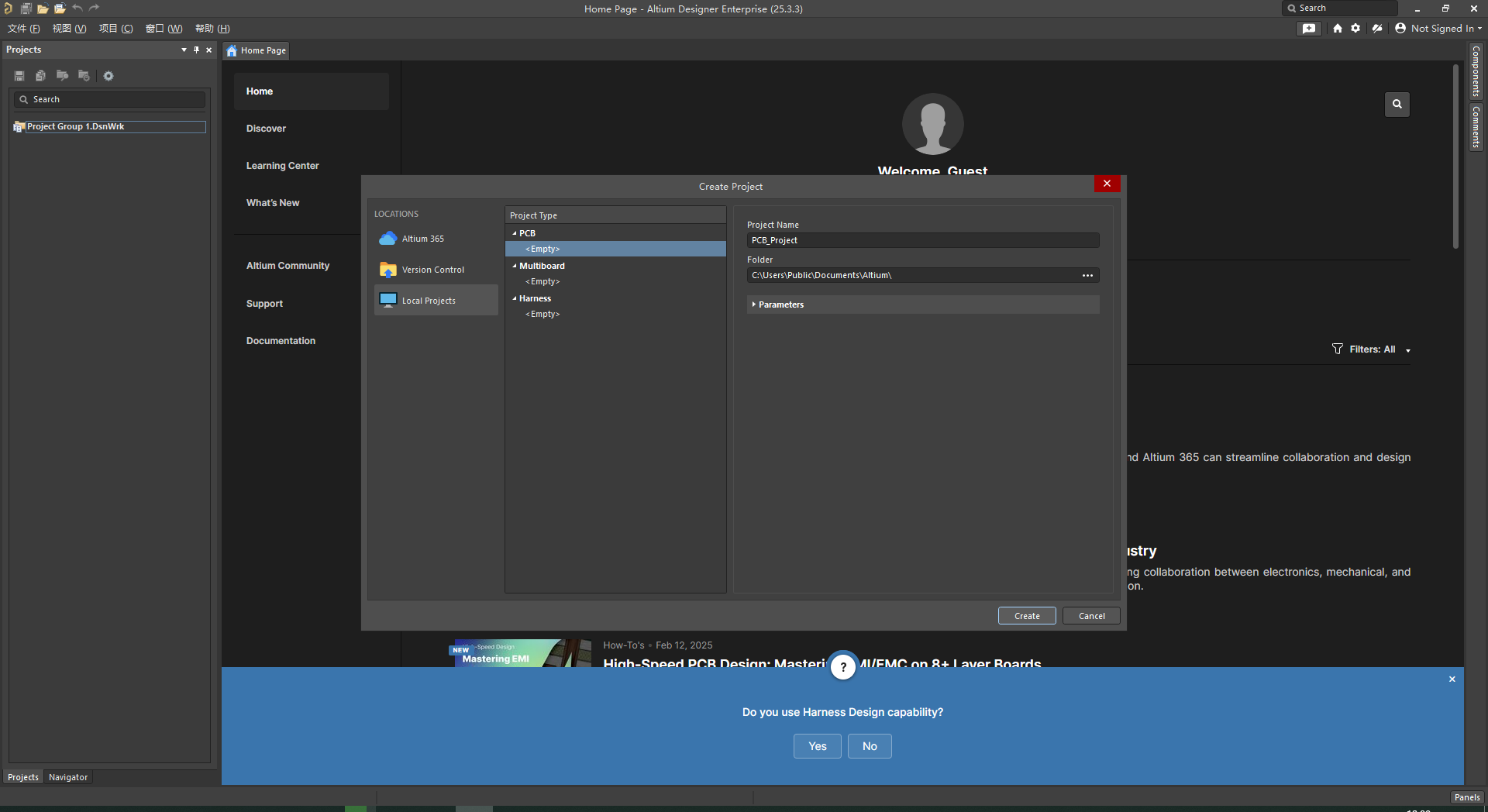Open Discover in the home sidebar
Screen dimensions: 1488x812
pyautogui.click(x=266, y=129)
